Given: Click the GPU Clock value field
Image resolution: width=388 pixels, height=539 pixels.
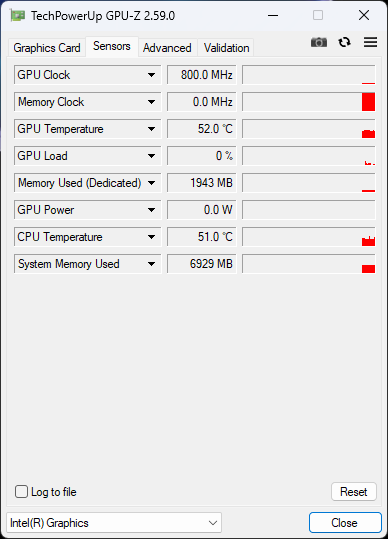Looking at the screenshot, I should [202, 75].
